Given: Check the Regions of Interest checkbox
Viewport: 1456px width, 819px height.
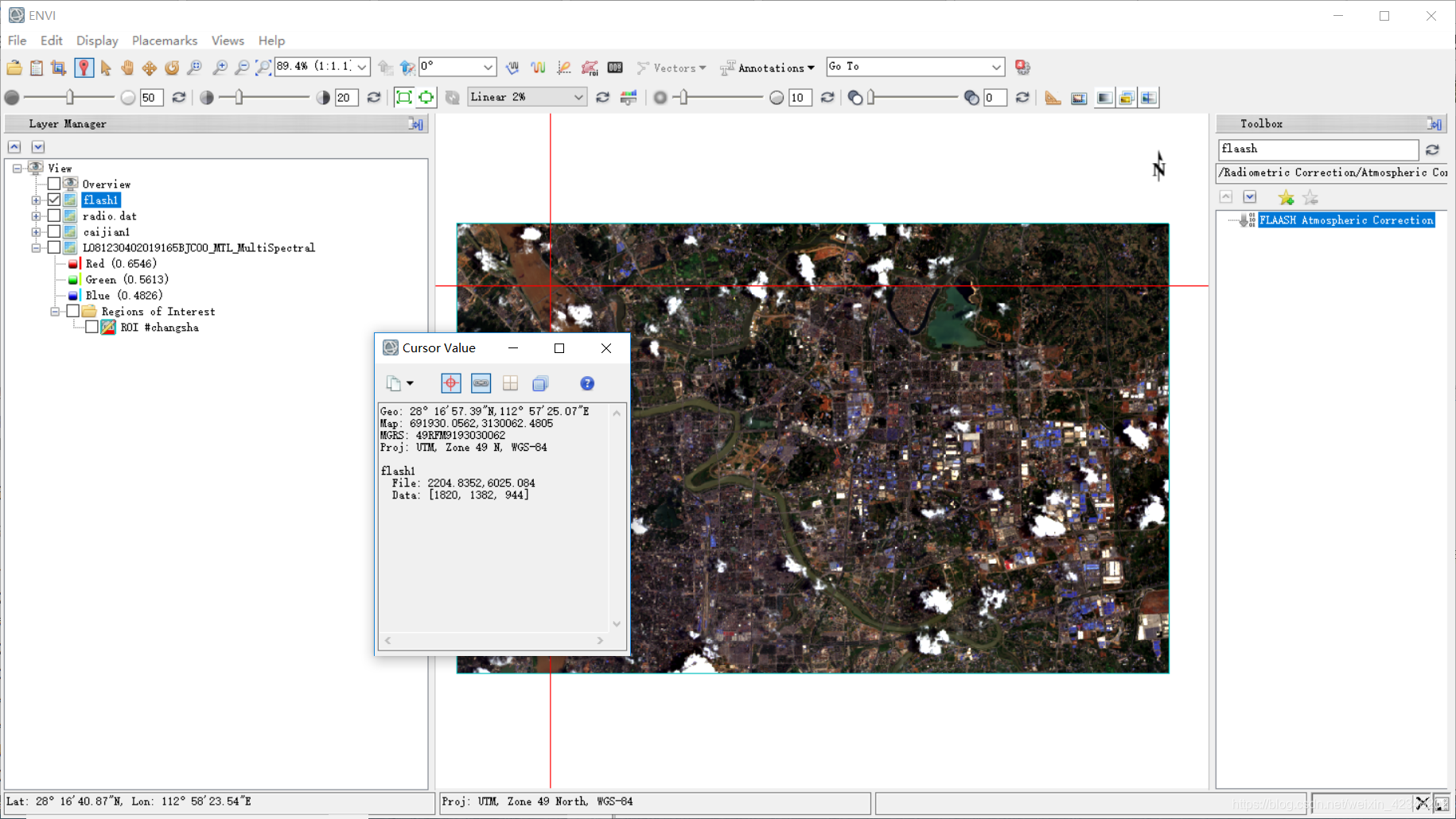Looking at the screenshot, I should coord(73,311).
